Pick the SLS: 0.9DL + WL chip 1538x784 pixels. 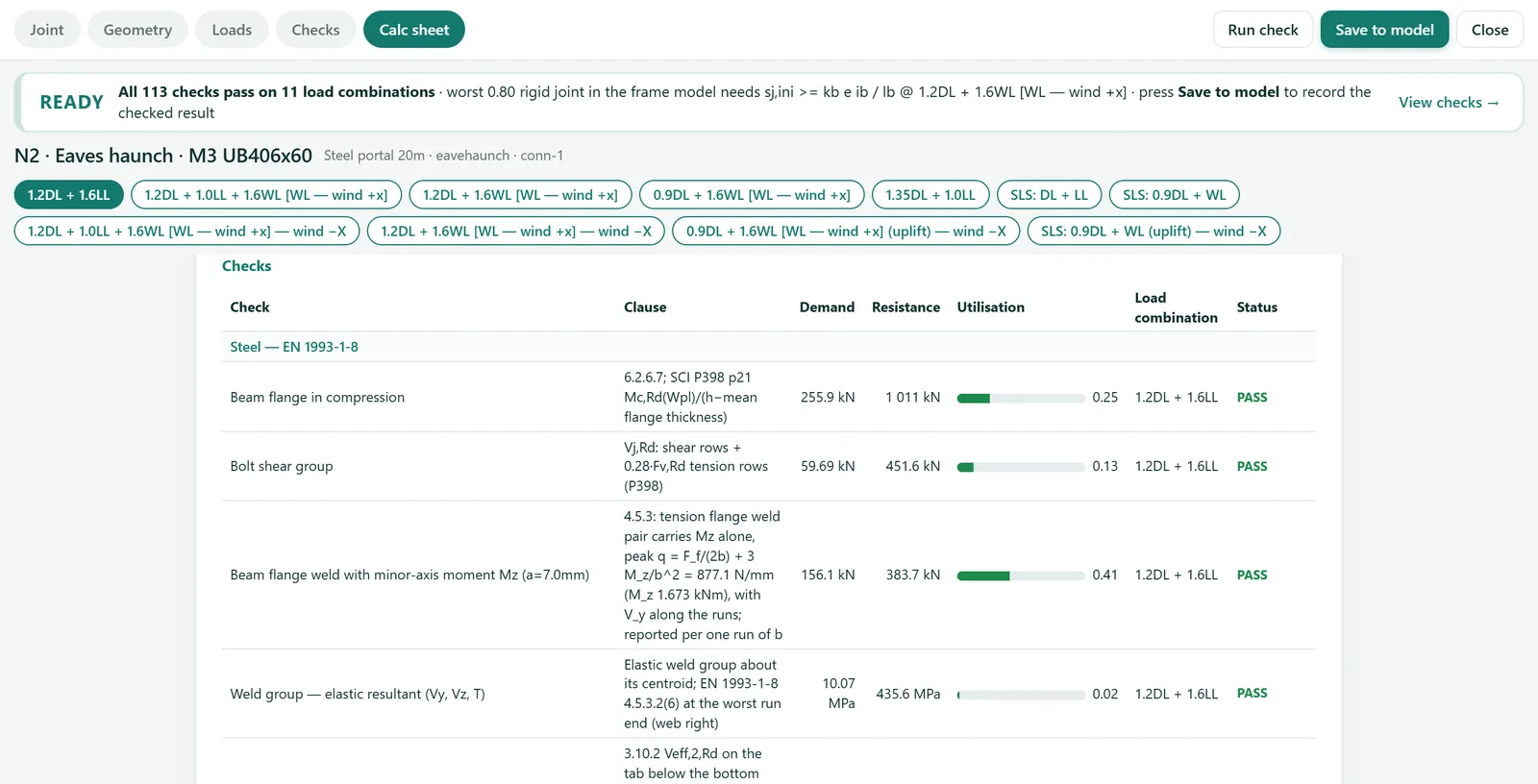point(1175,195)
